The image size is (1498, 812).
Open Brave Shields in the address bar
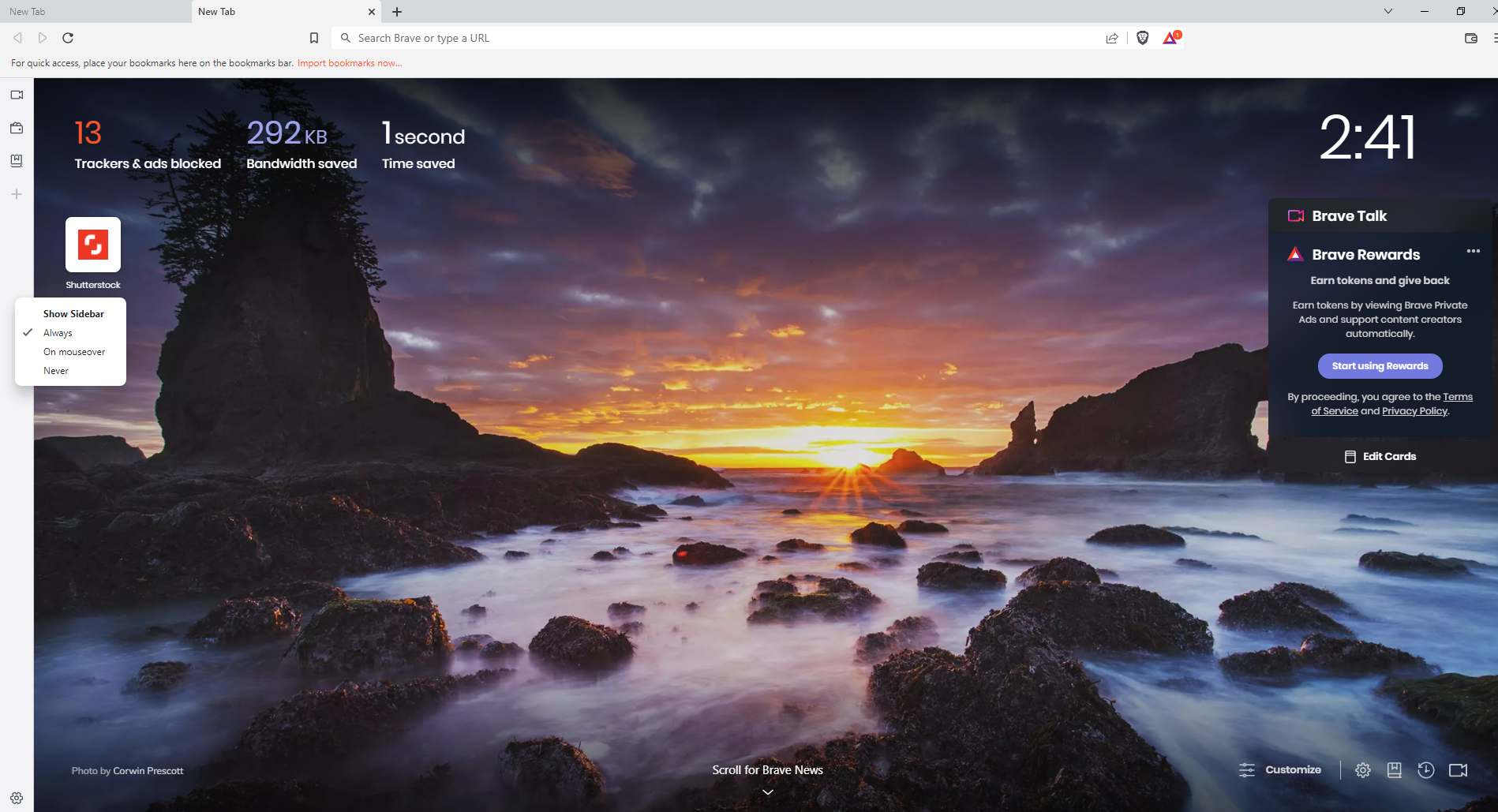coord(1143,37)
